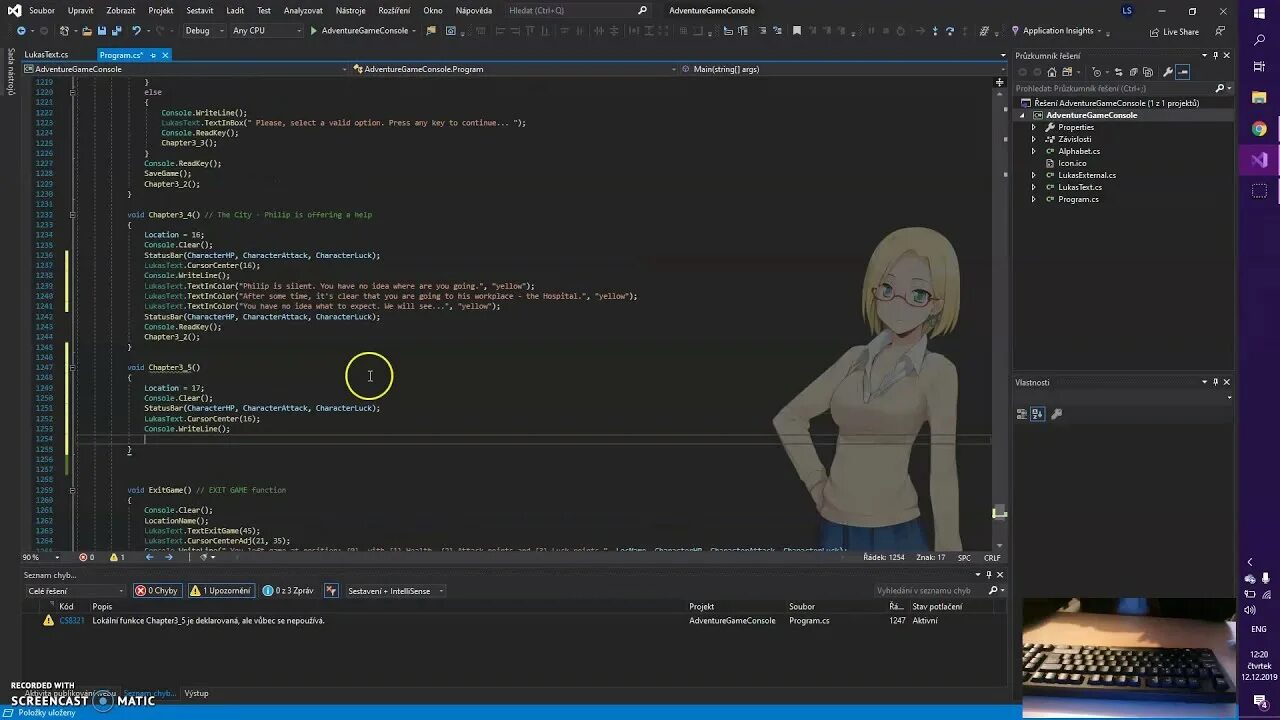The width and height of the screenshot is (1280, 720).
Task: Collapse the Chapter3_5 method outline
Action: (72, 367)
